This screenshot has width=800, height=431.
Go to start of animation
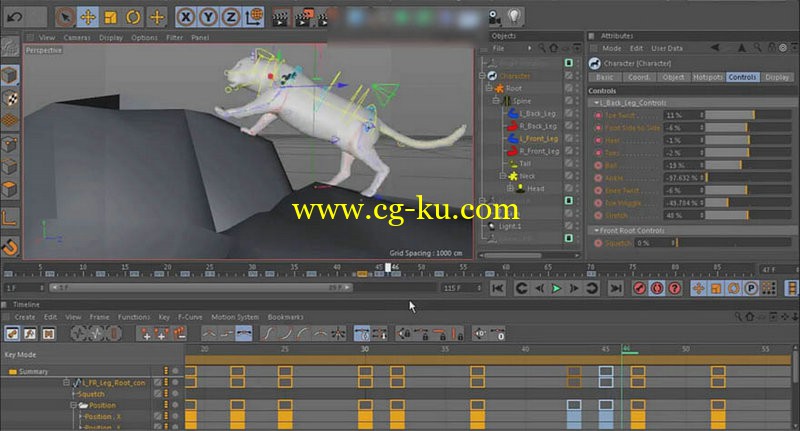[497, 289]
